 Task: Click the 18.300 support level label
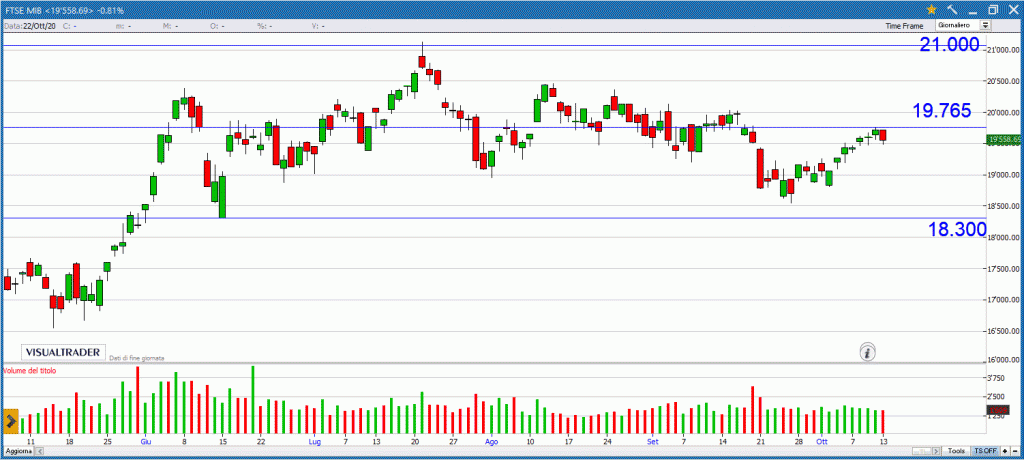957,229
